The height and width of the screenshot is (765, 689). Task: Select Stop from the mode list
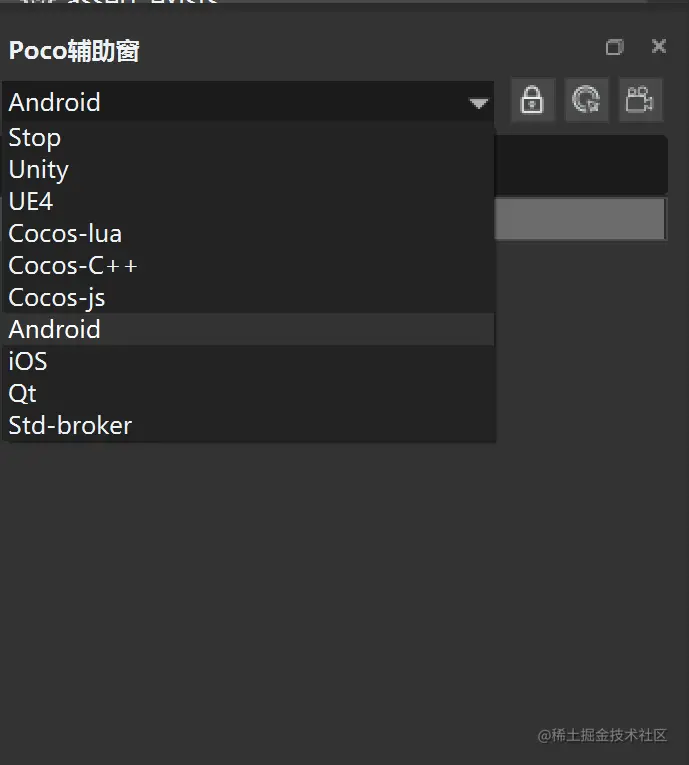click(35, 138)
